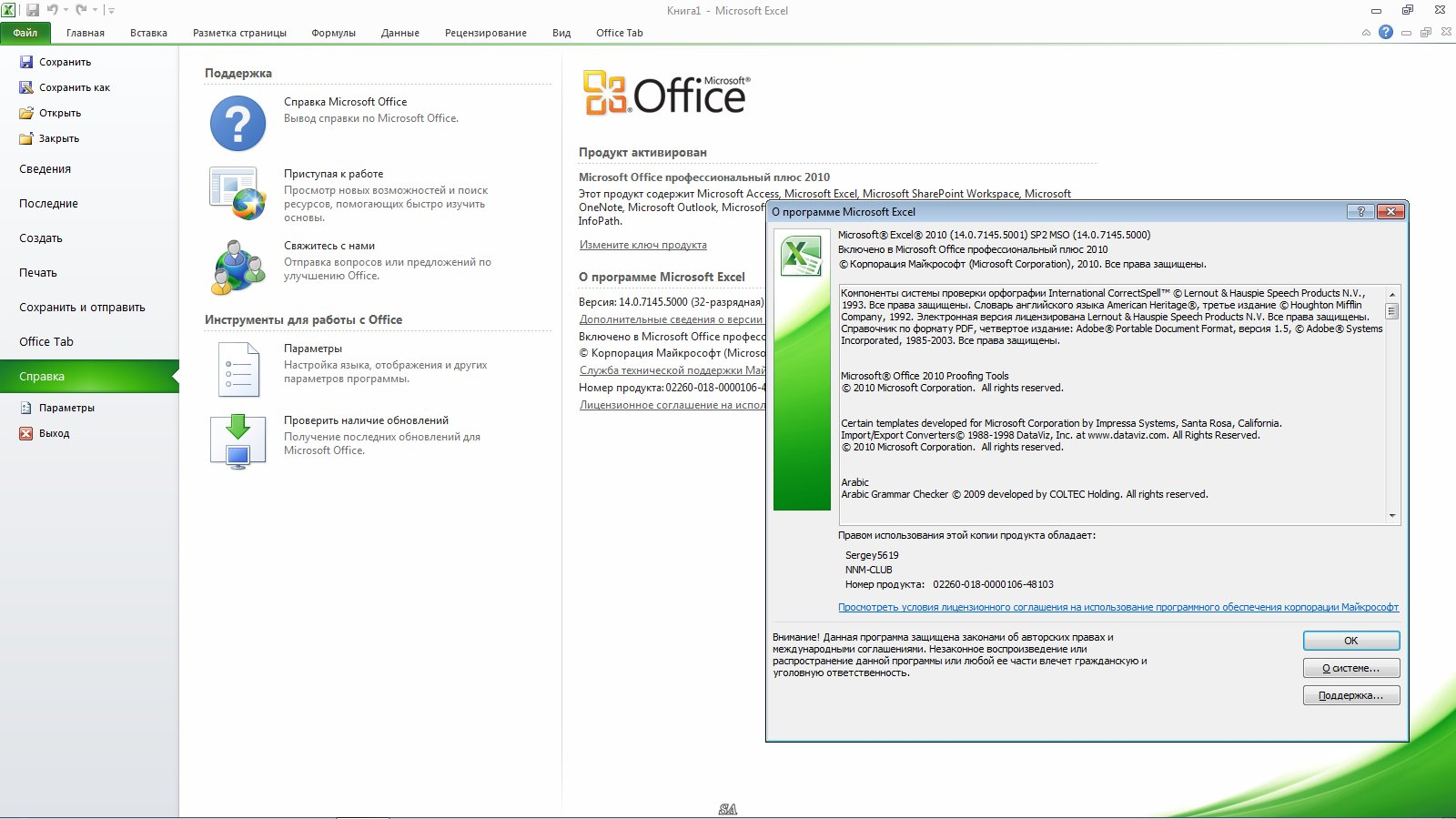Choose Сохранить как in the backstage menu
The image size is (1456, 819).
pyautogui.click(x=74, y=87)
